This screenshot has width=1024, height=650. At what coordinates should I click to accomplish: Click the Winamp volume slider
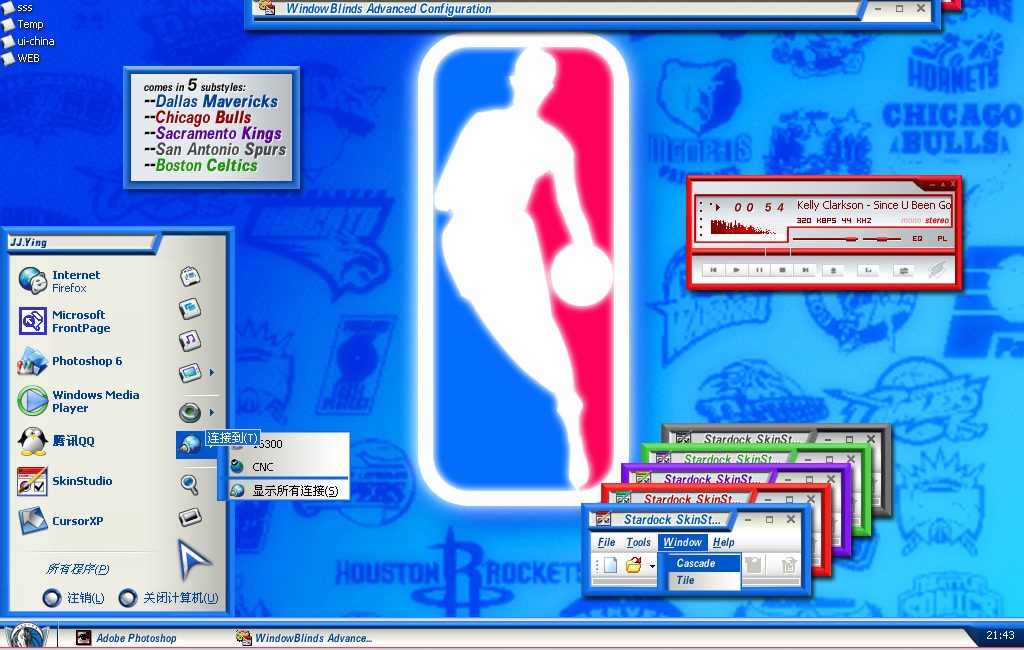click(x=825, y=239)
